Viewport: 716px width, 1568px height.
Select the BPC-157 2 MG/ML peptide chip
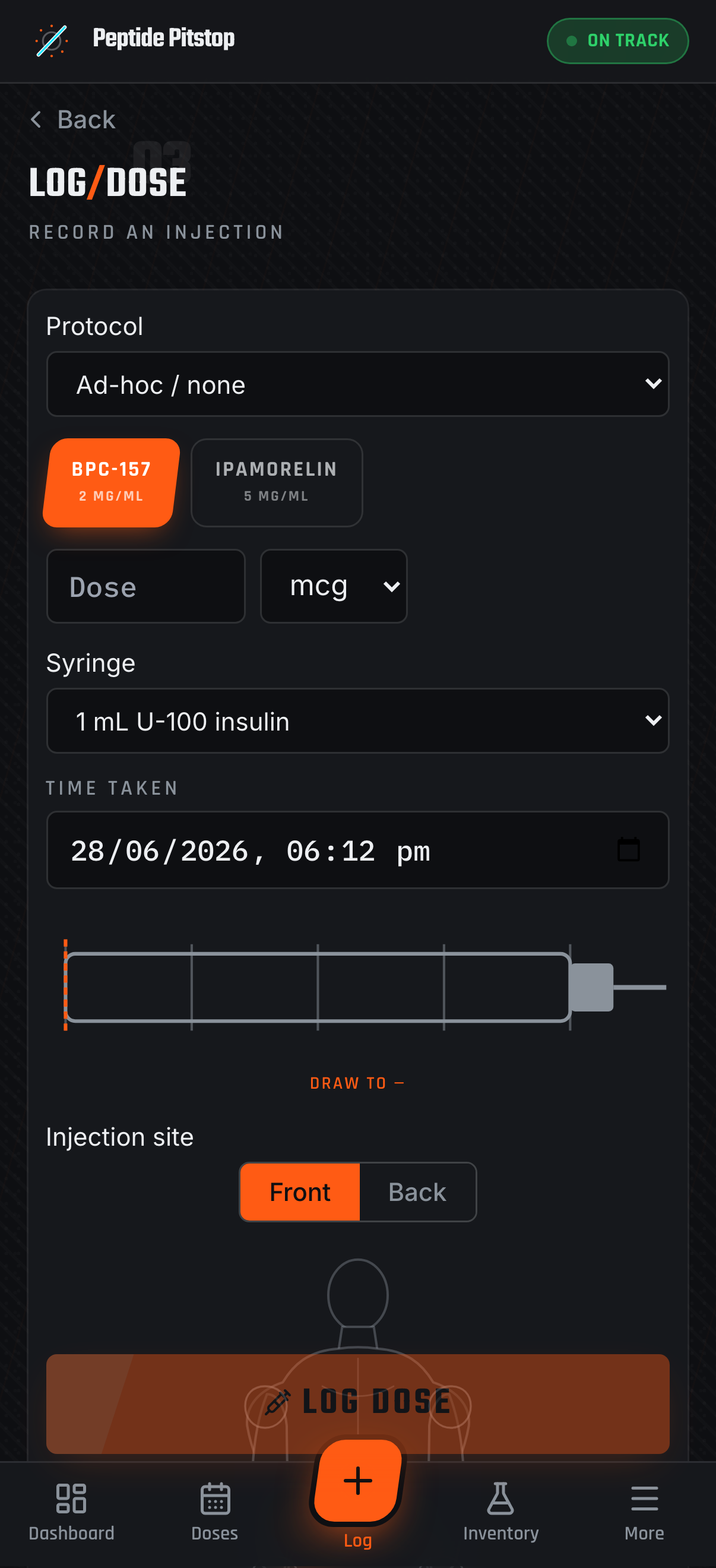coord(112,482)
